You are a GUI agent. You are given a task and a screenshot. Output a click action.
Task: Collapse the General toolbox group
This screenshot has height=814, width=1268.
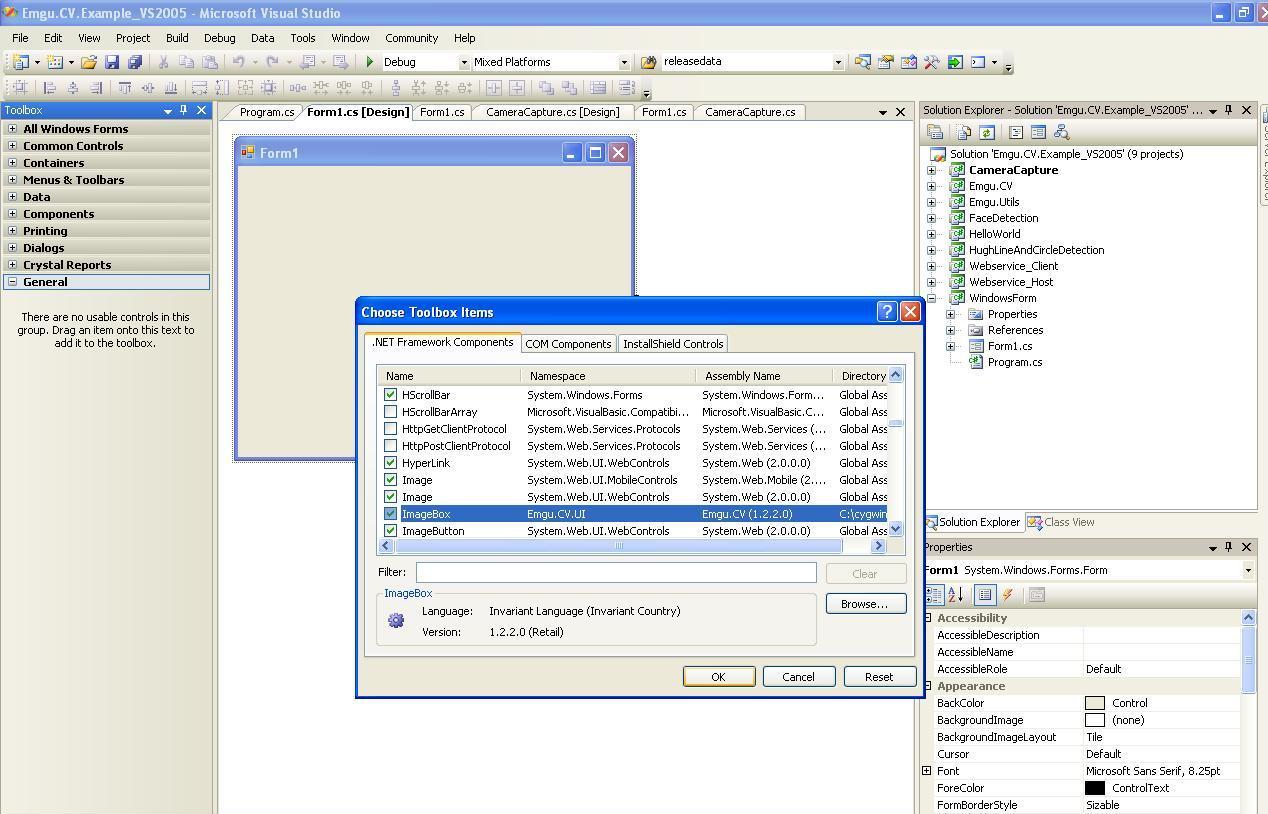[x=12, y=282]
